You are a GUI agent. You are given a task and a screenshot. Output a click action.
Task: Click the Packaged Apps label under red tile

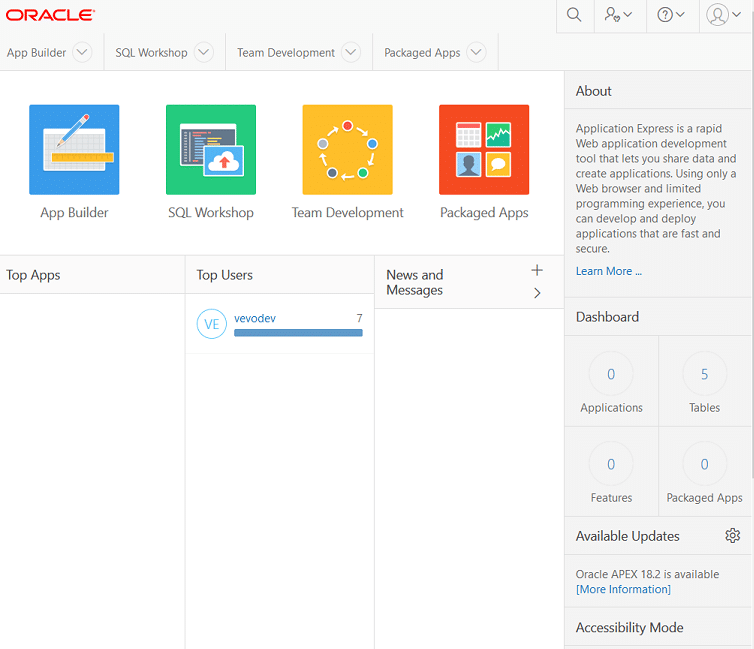(x=484, y=212)
